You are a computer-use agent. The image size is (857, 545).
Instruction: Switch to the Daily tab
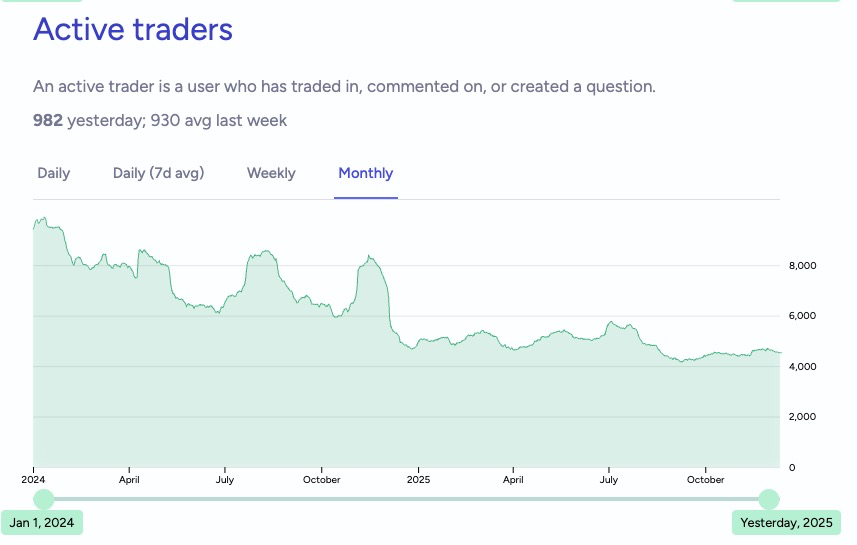click(54, 173)
